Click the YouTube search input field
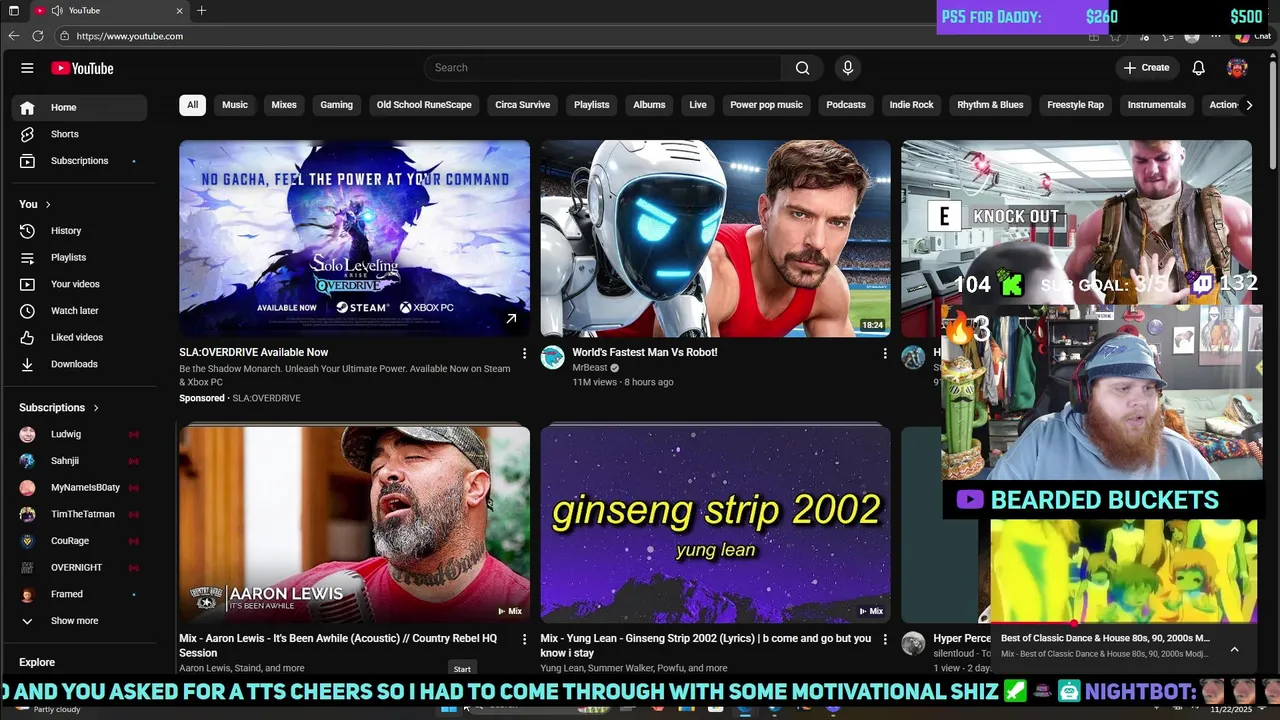 [x=603, y=68]
